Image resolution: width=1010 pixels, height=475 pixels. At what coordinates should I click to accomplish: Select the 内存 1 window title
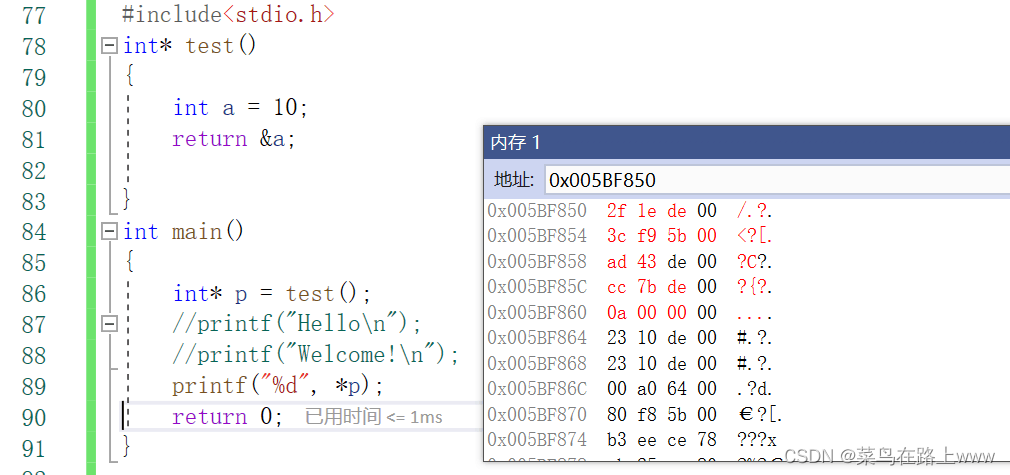[x=515, y=142]
